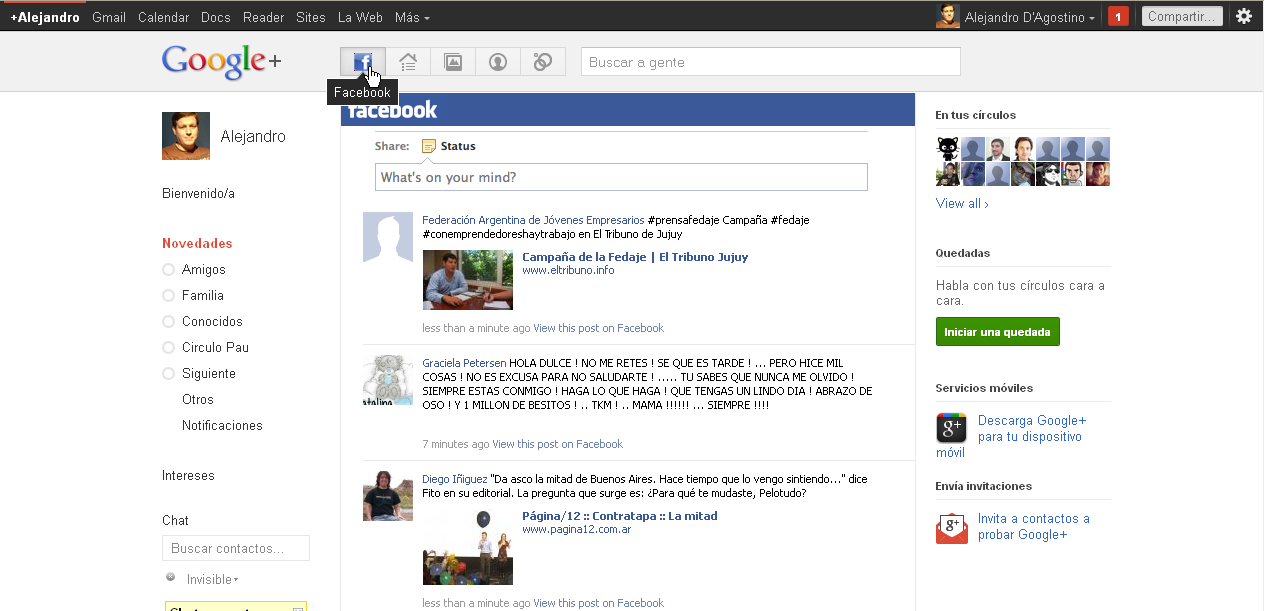Image resolution: width=1264 pixels, height=611 pixels.
Task: Open Campaña de la Fedaje article link
Action: pyautogui.click(x=635, y=257)
